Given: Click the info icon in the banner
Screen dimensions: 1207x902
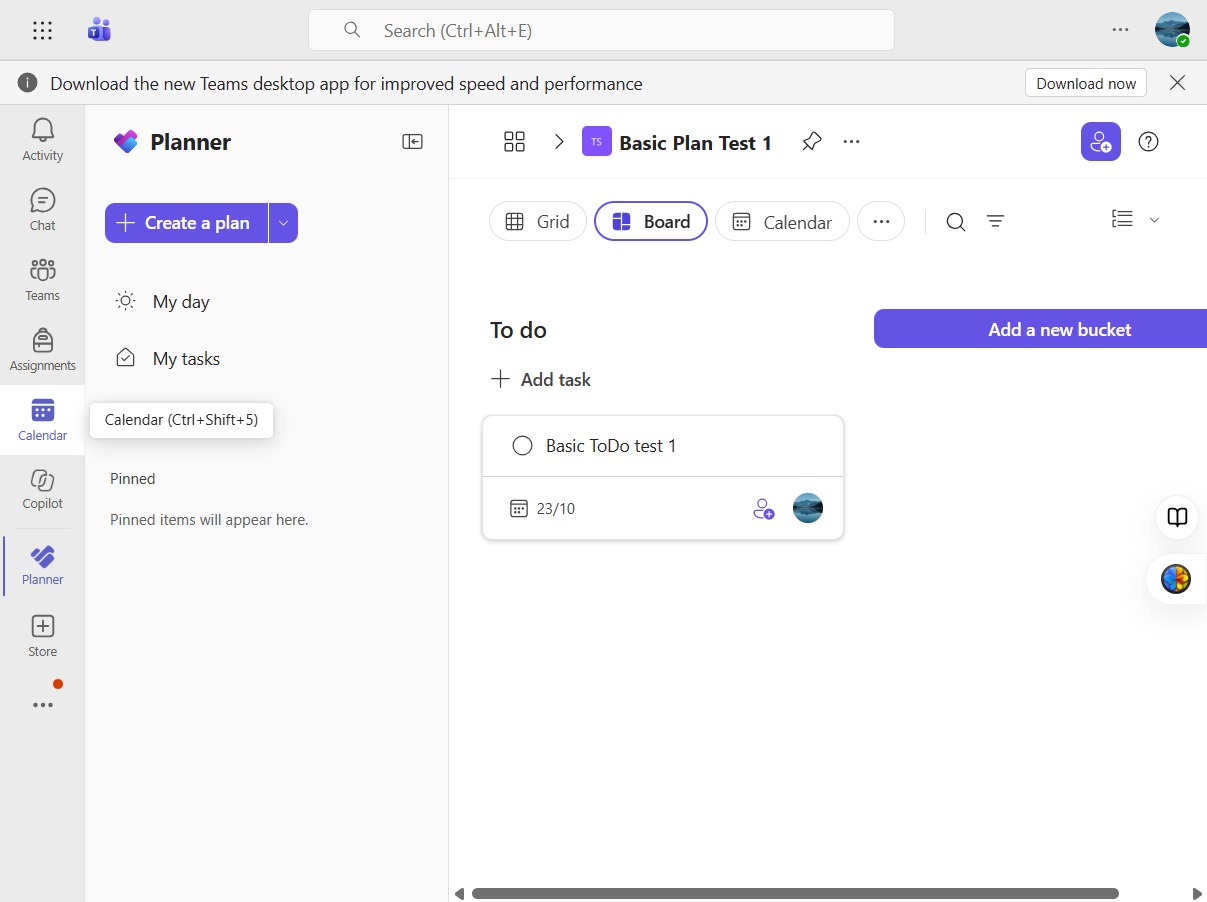Looking at the screenshot, I should [28, 83].
